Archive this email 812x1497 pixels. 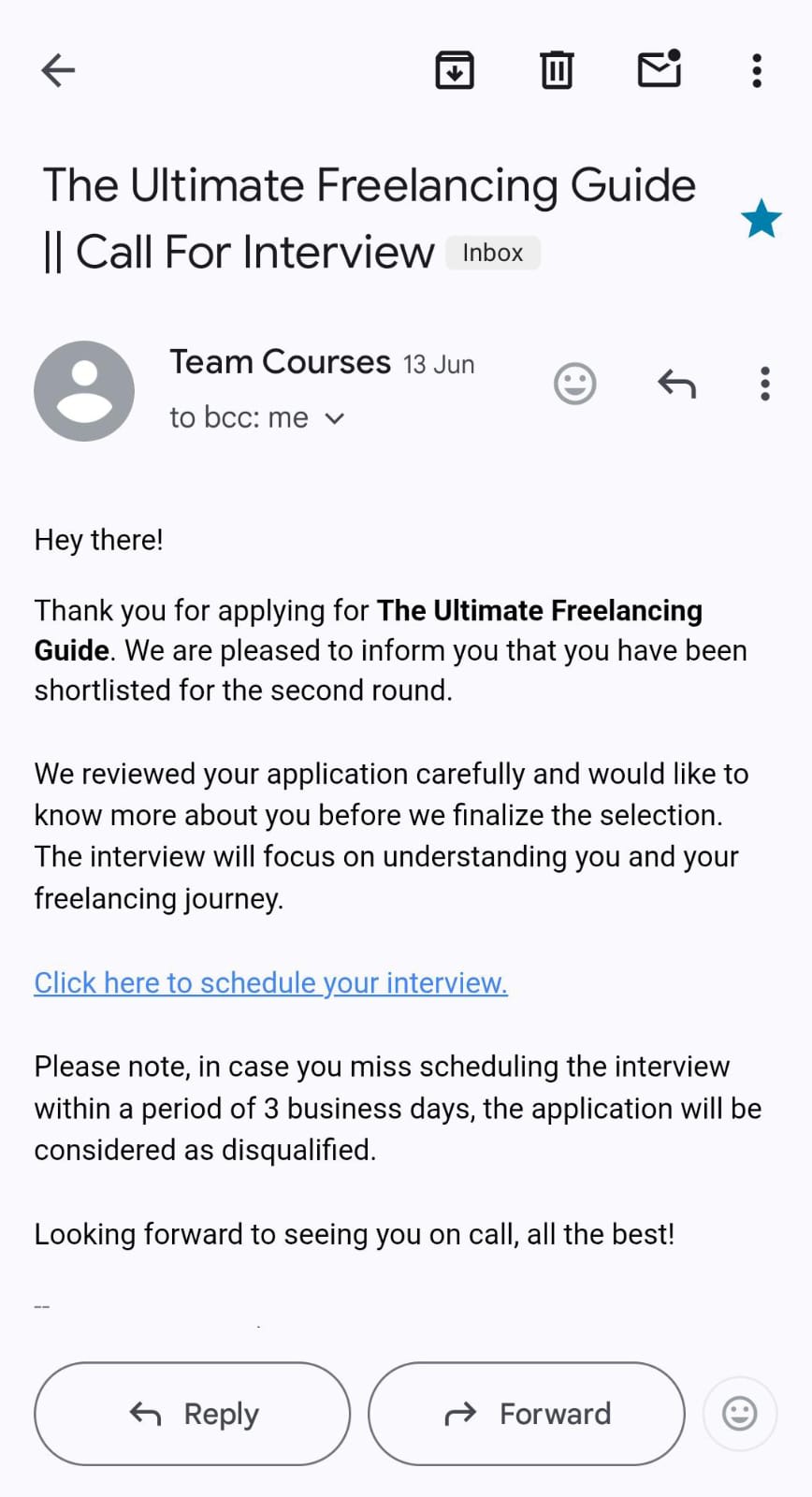click(x=455, y=70)
